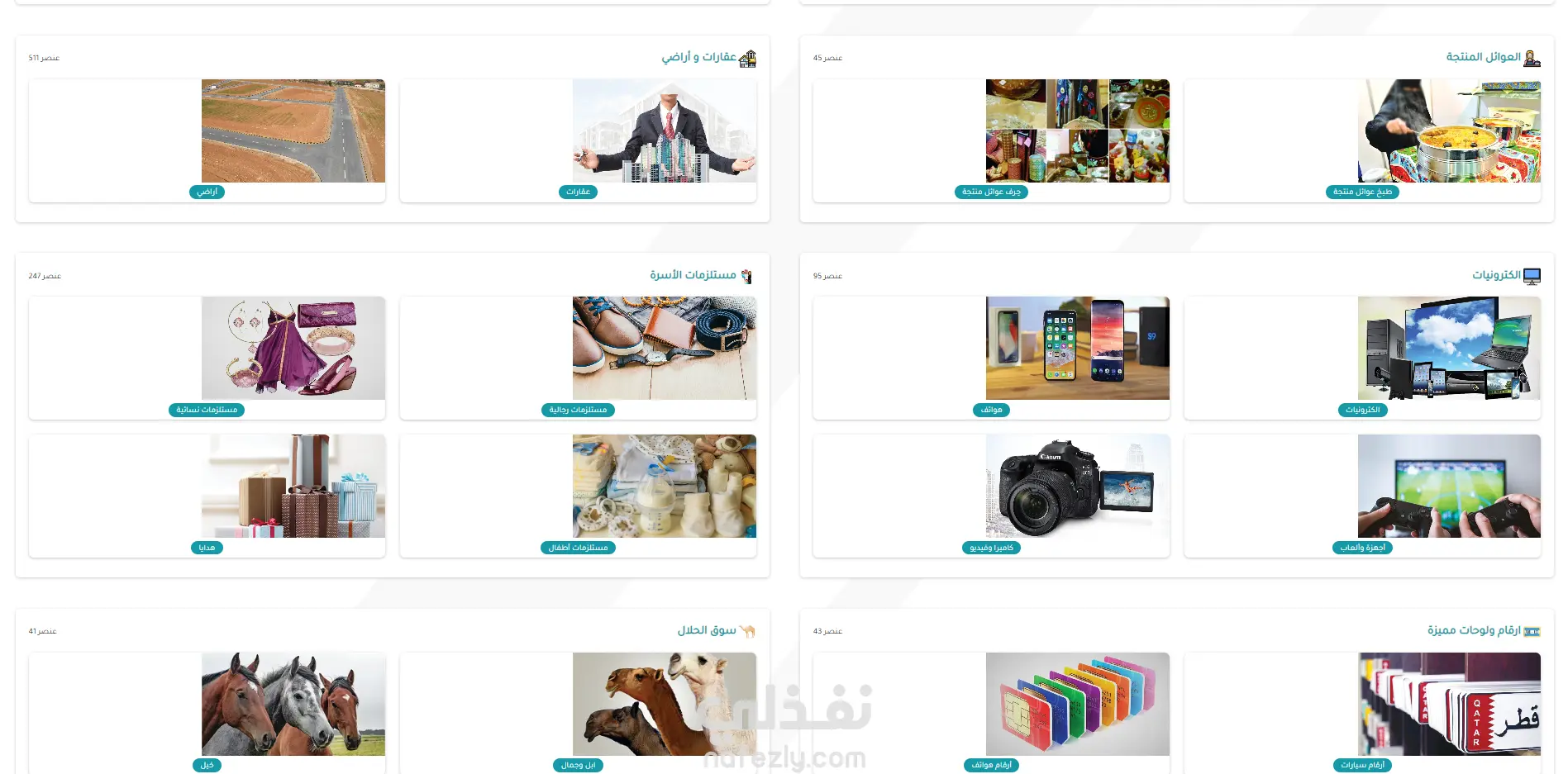Select the هواتف category tag

tap(991, 410)
